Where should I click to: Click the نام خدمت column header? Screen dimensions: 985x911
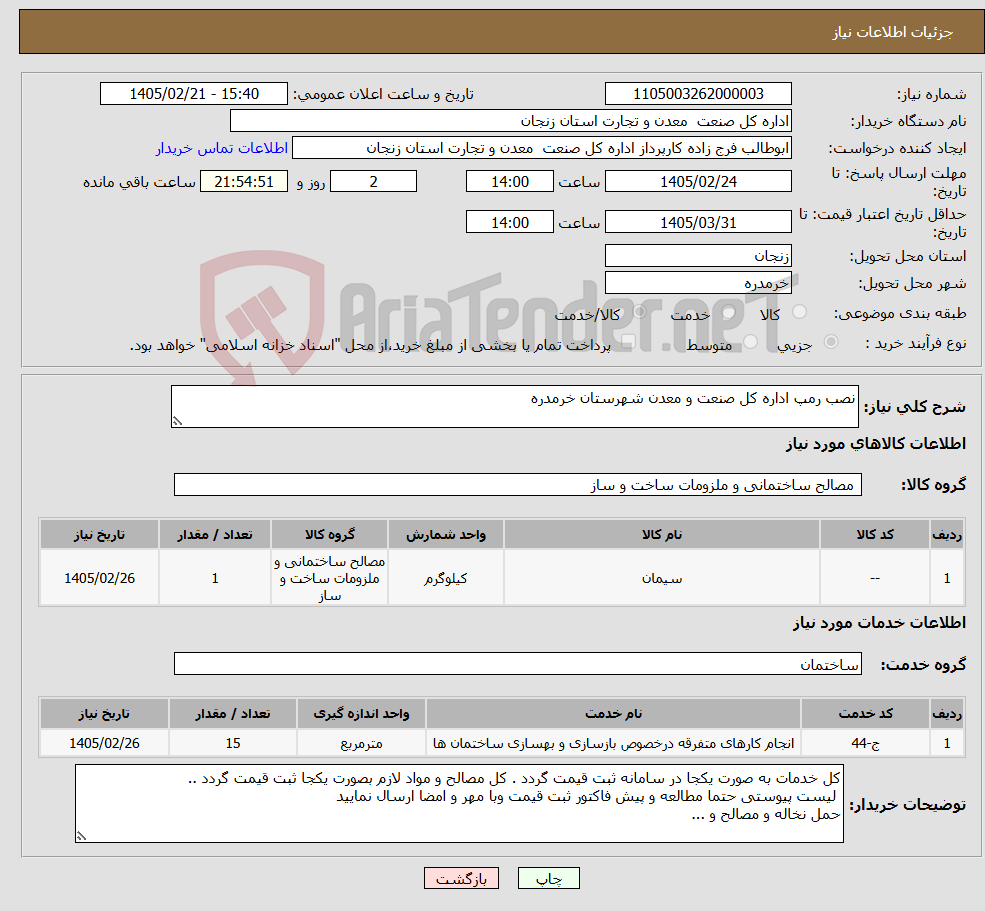(613, 713)
